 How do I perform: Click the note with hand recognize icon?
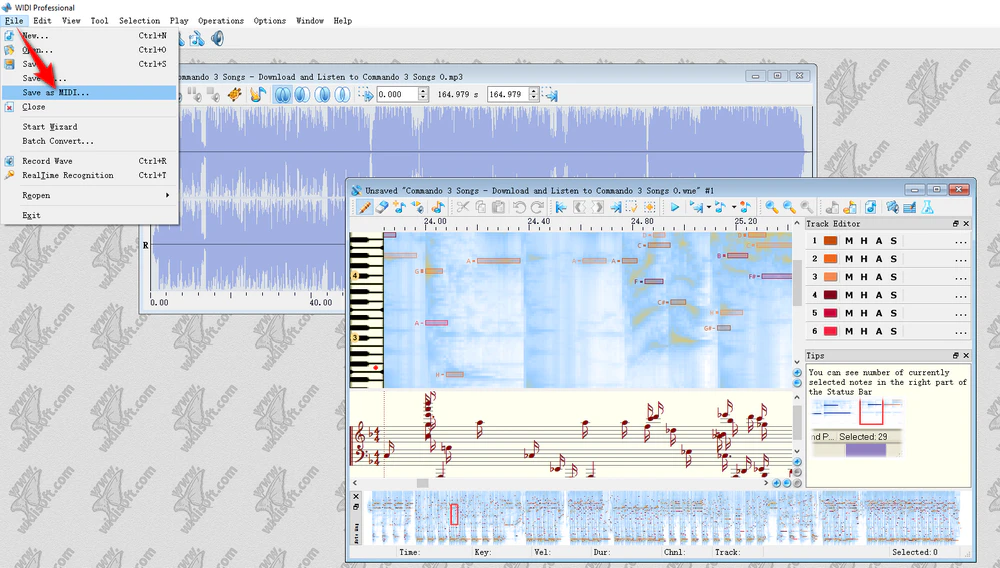[x=258, y=95]
